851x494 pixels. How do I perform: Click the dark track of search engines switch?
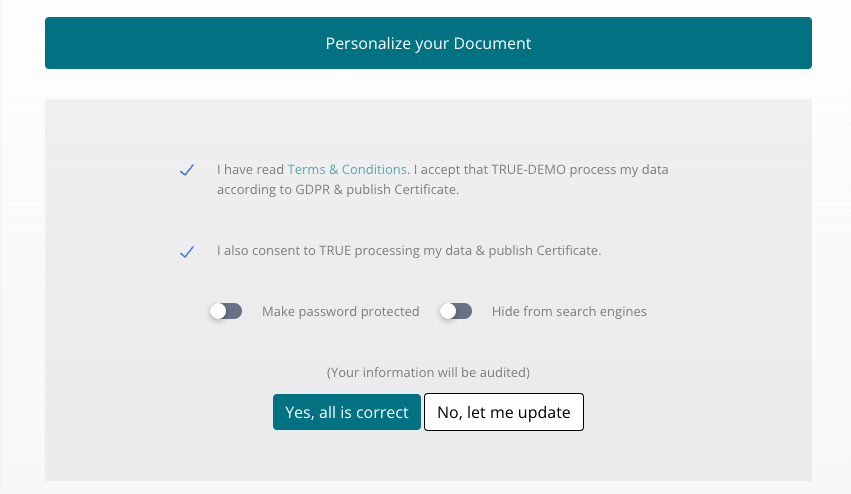(464, 311)
